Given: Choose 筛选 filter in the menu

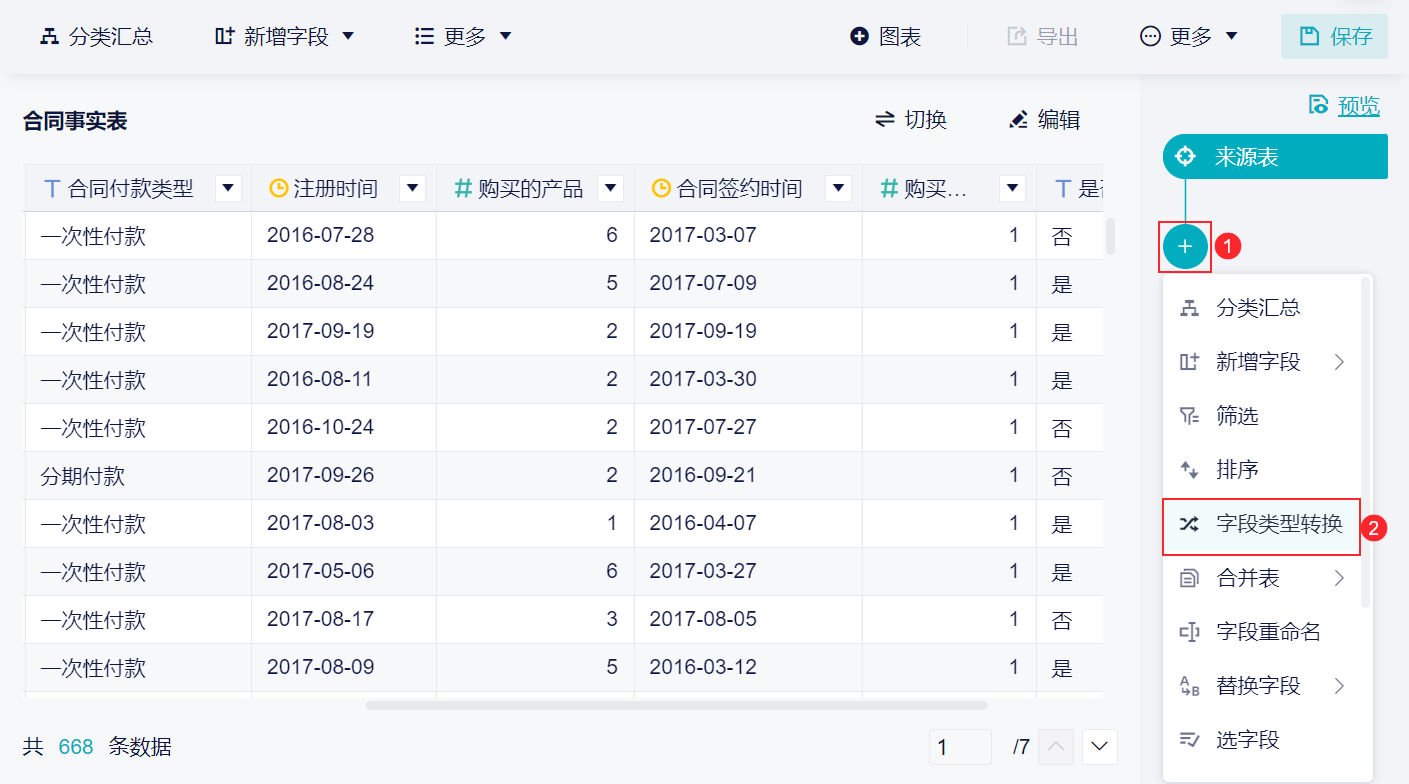Looking at the screenshot, I should click(1237, 416).
